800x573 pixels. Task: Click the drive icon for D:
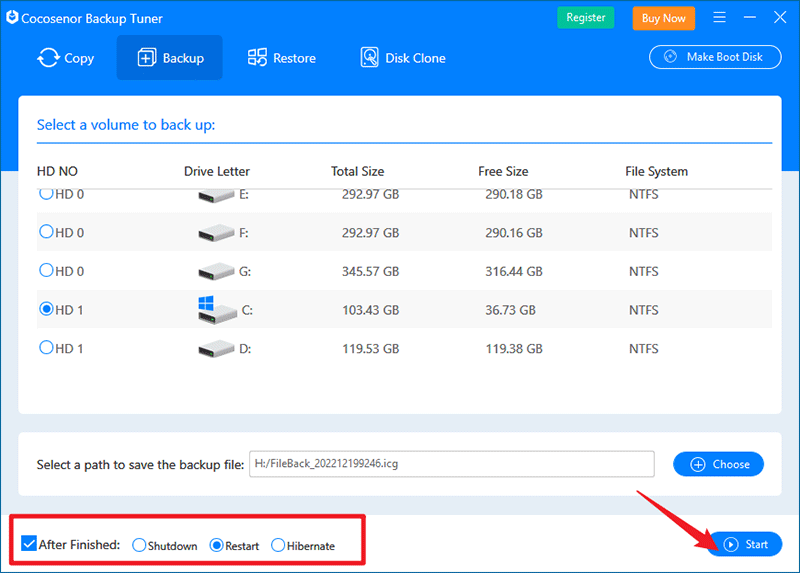point(216,349)
